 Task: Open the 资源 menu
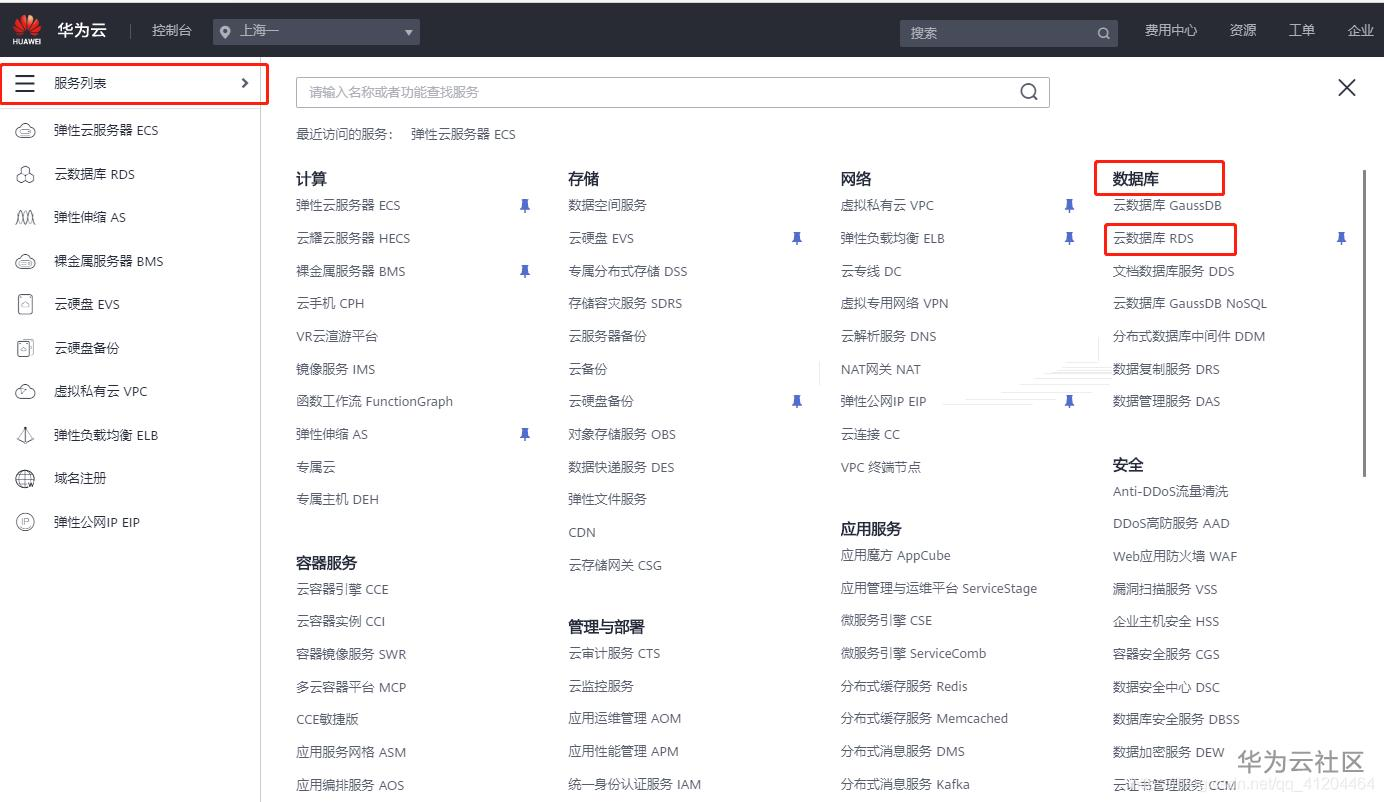[x=1243, y=31]
